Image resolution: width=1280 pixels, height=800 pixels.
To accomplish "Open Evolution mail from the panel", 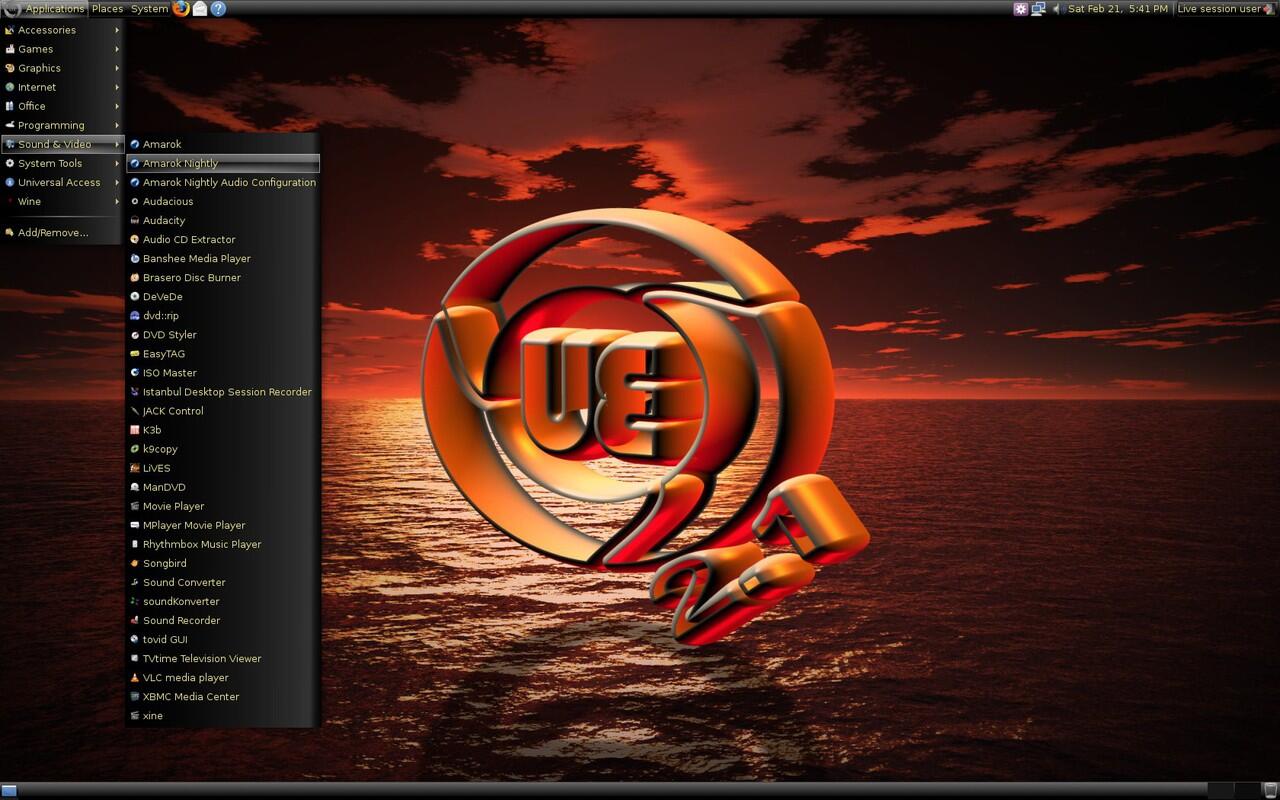I will (199, 8).
